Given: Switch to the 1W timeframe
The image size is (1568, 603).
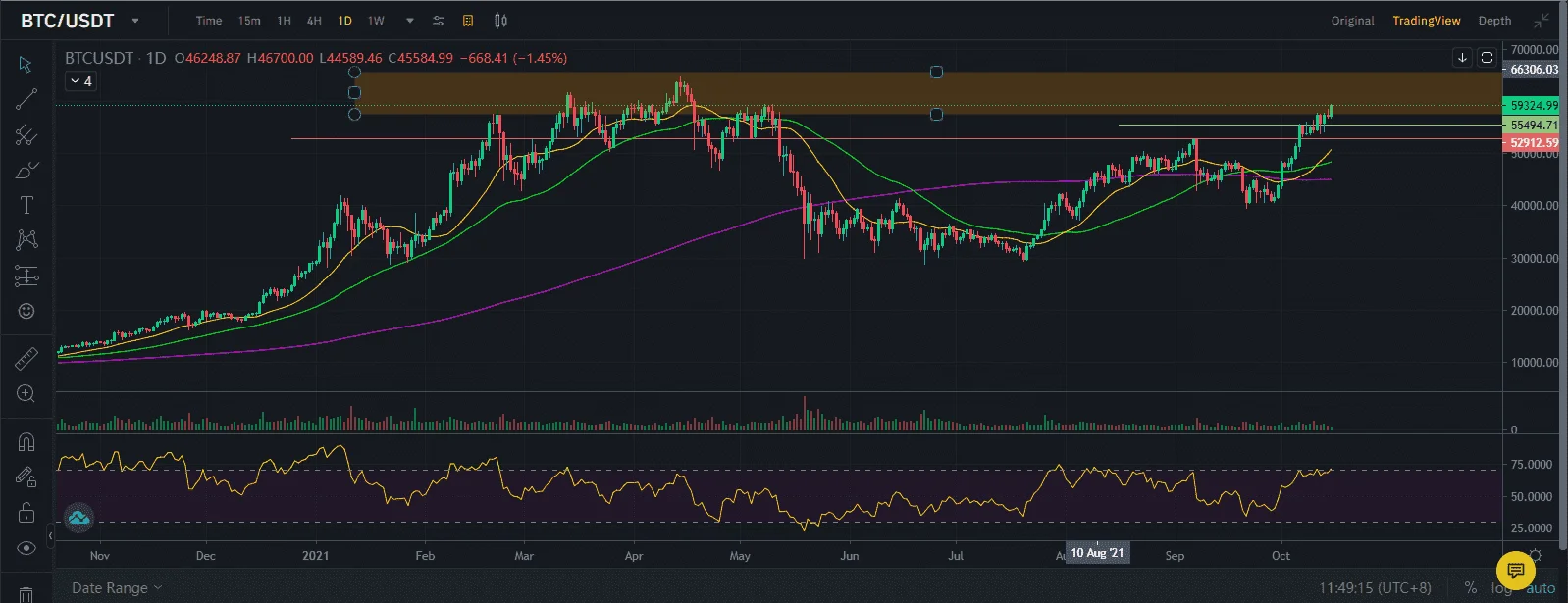Looking at the screenshot, I should (376, 21).
